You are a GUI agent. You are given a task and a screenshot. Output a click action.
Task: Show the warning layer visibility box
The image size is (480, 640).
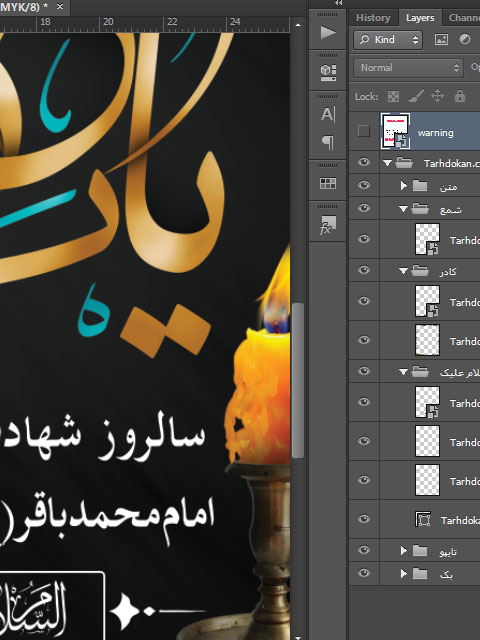coord(364,131)
